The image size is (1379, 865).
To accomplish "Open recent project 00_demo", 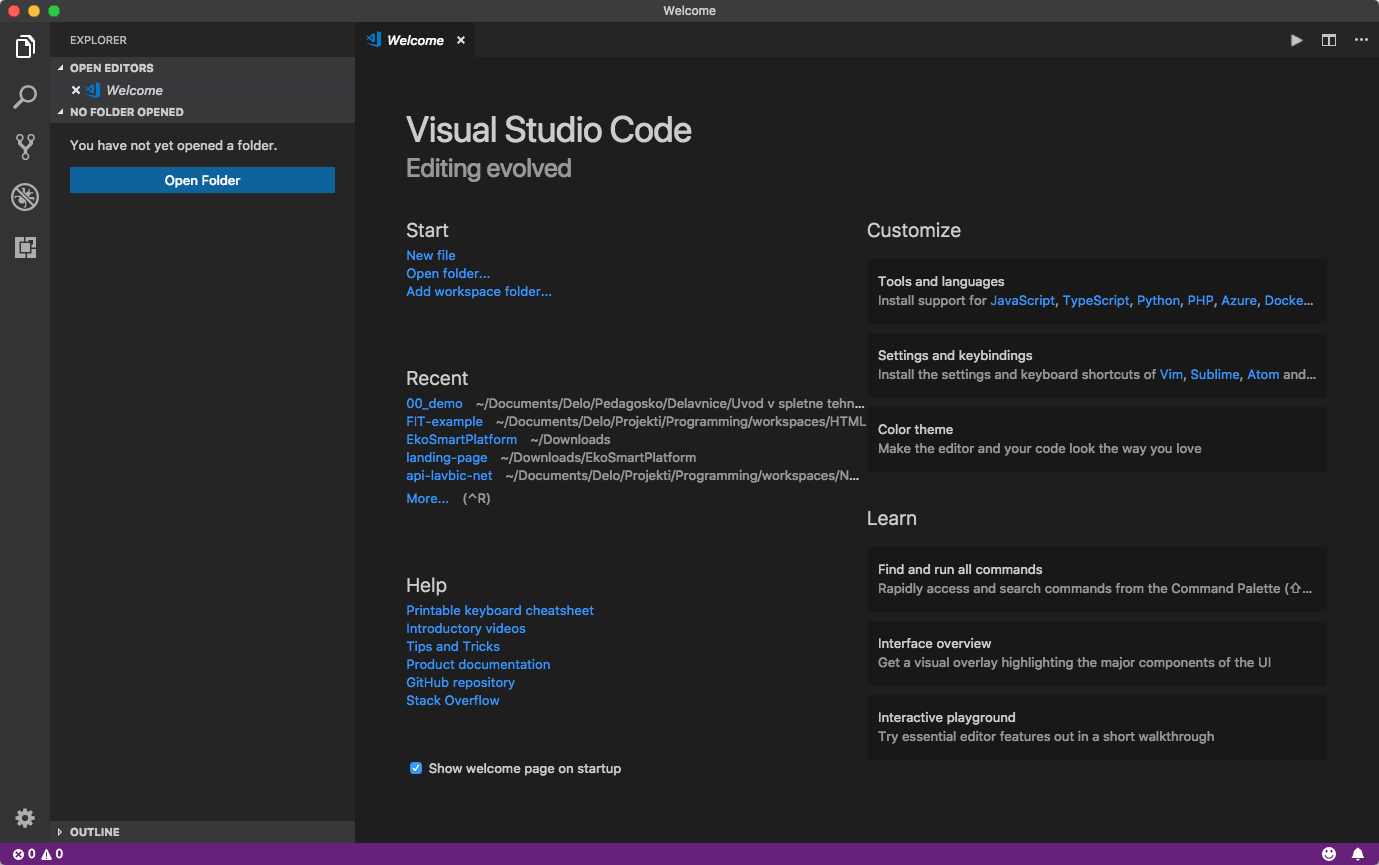I will point(434,403).
